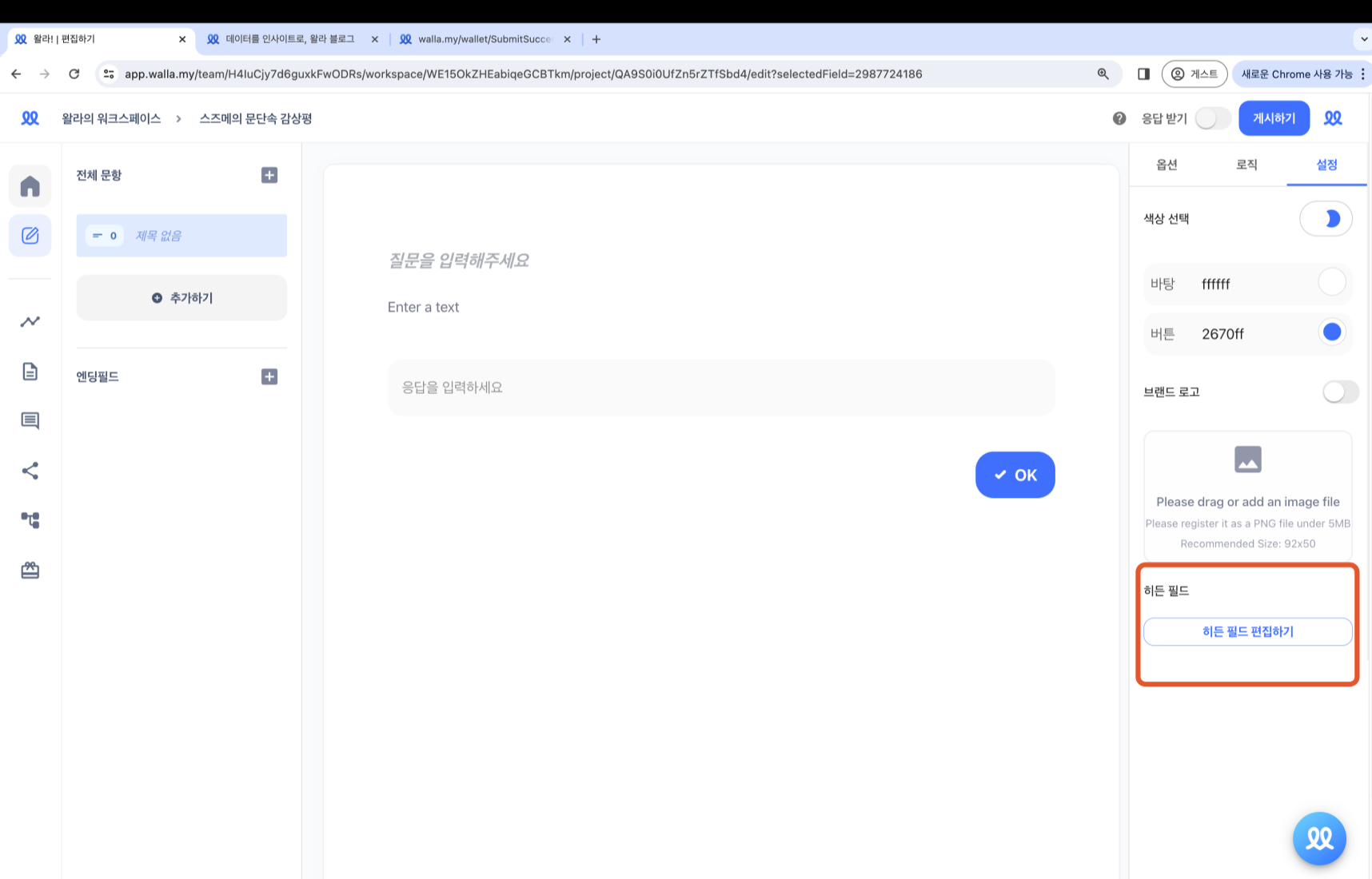Open the home icon in left sidebar
This screenshot has width=1372, height=879.
coord(30,186)
